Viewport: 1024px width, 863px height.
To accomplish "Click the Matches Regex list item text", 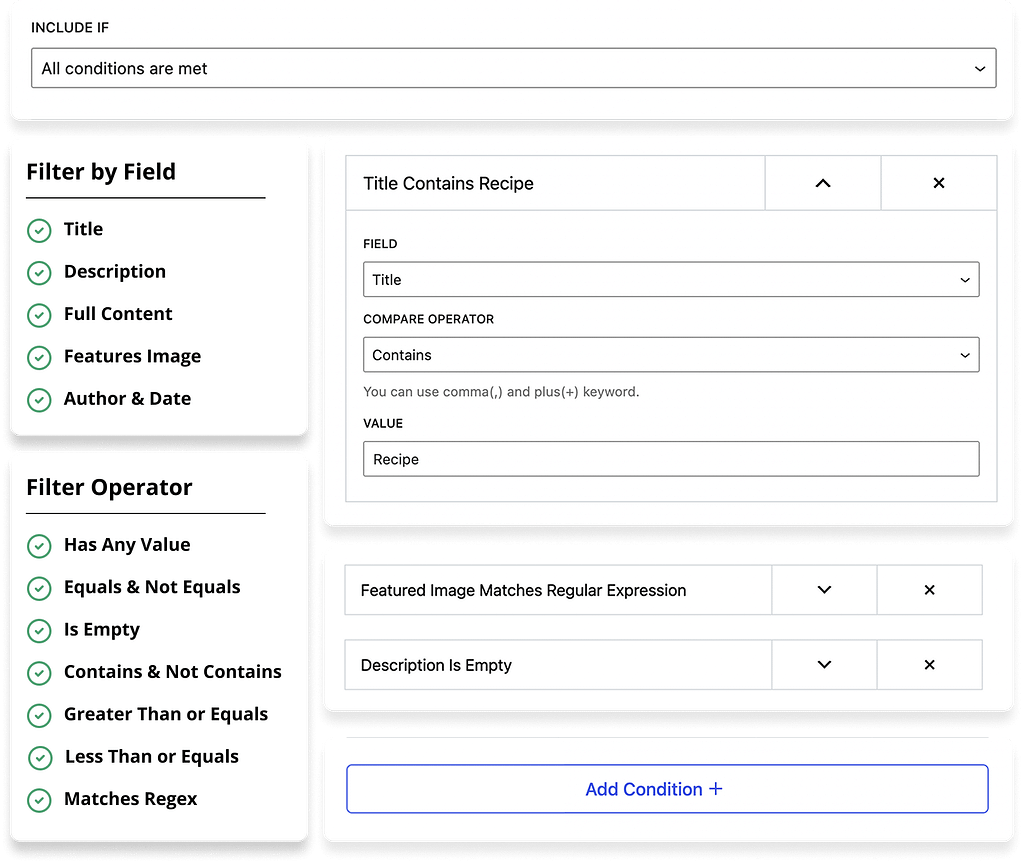I will point(131,799).
